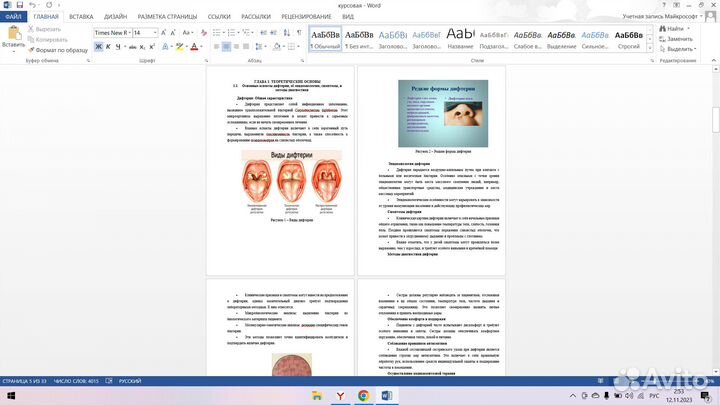720x405 pixels.
Task: Open the Change Case (Aa) dropdown
Action: pyautogui.click(x=187, y=33)
